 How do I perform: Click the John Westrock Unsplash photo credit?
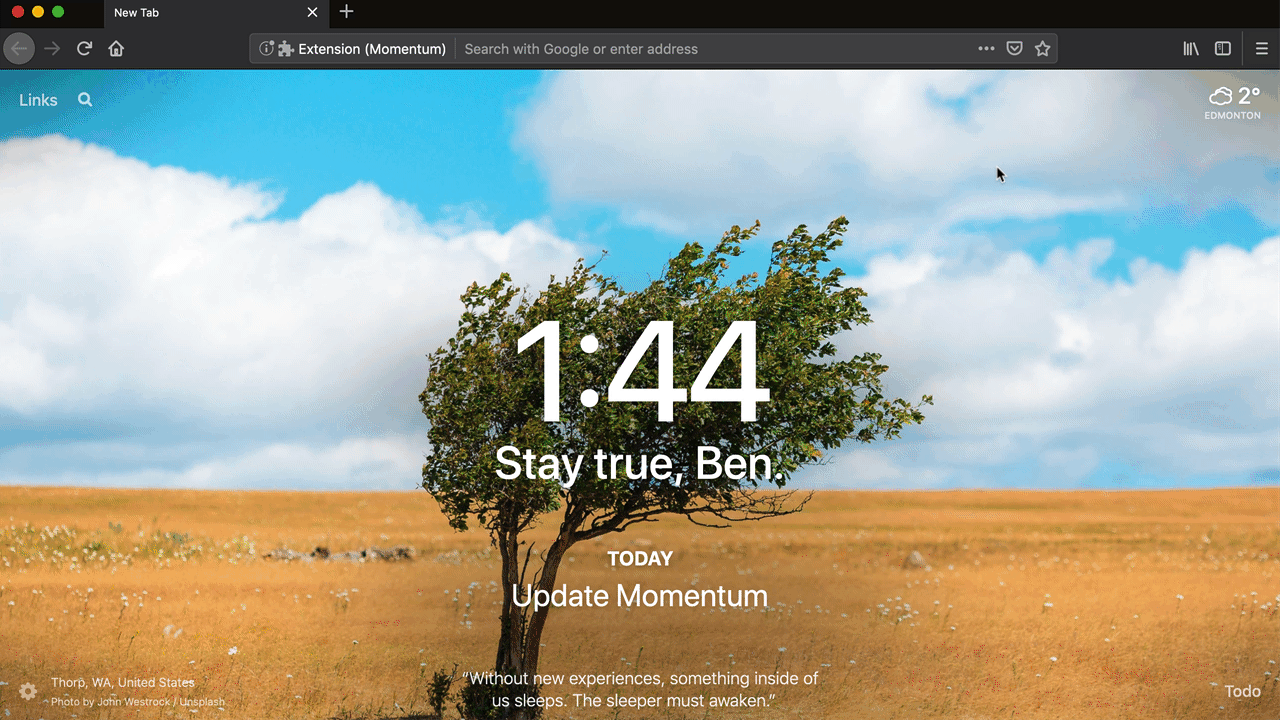pos(138,702)
